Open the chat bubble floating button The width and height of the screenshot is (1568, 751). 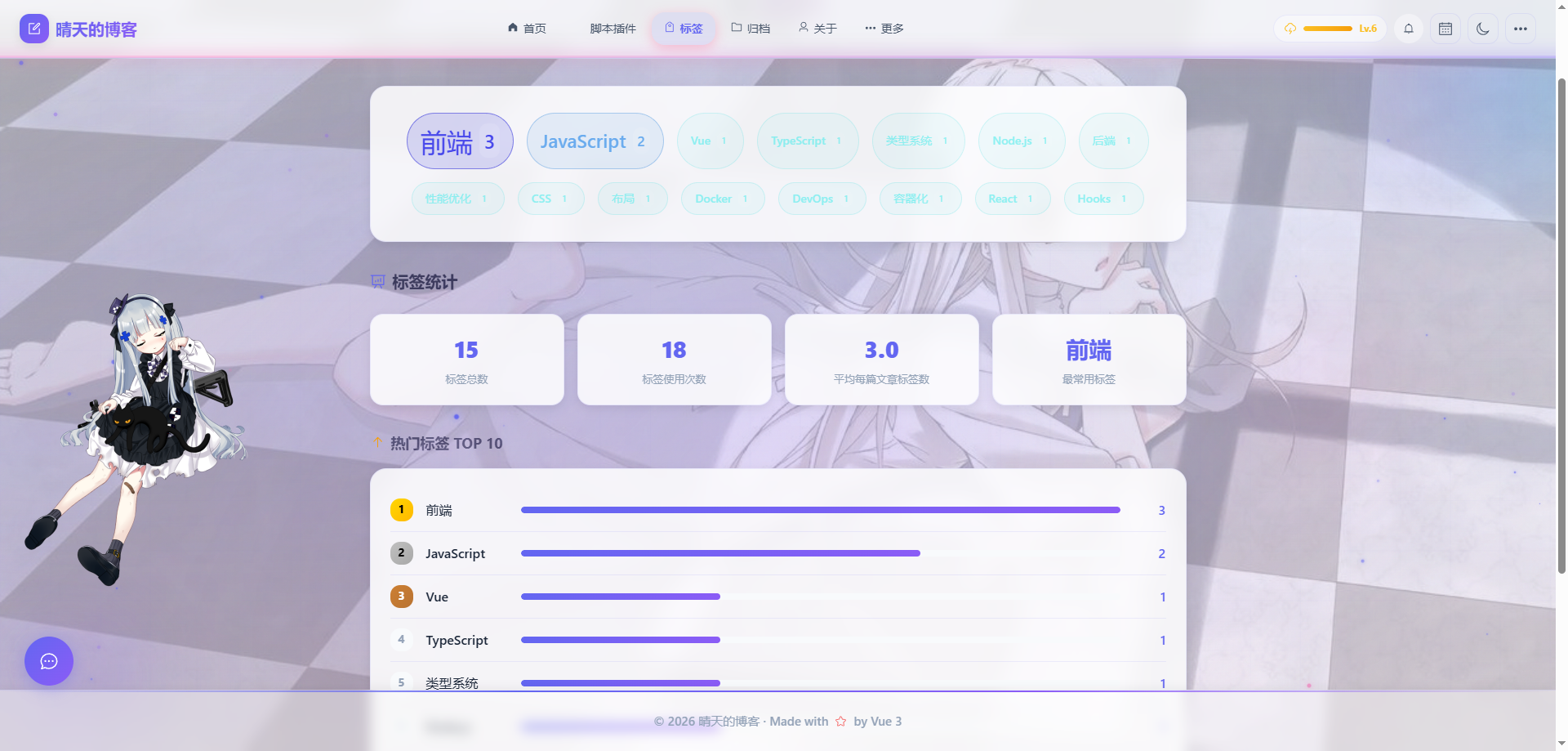pyautogui.click(x=49, y=661)
